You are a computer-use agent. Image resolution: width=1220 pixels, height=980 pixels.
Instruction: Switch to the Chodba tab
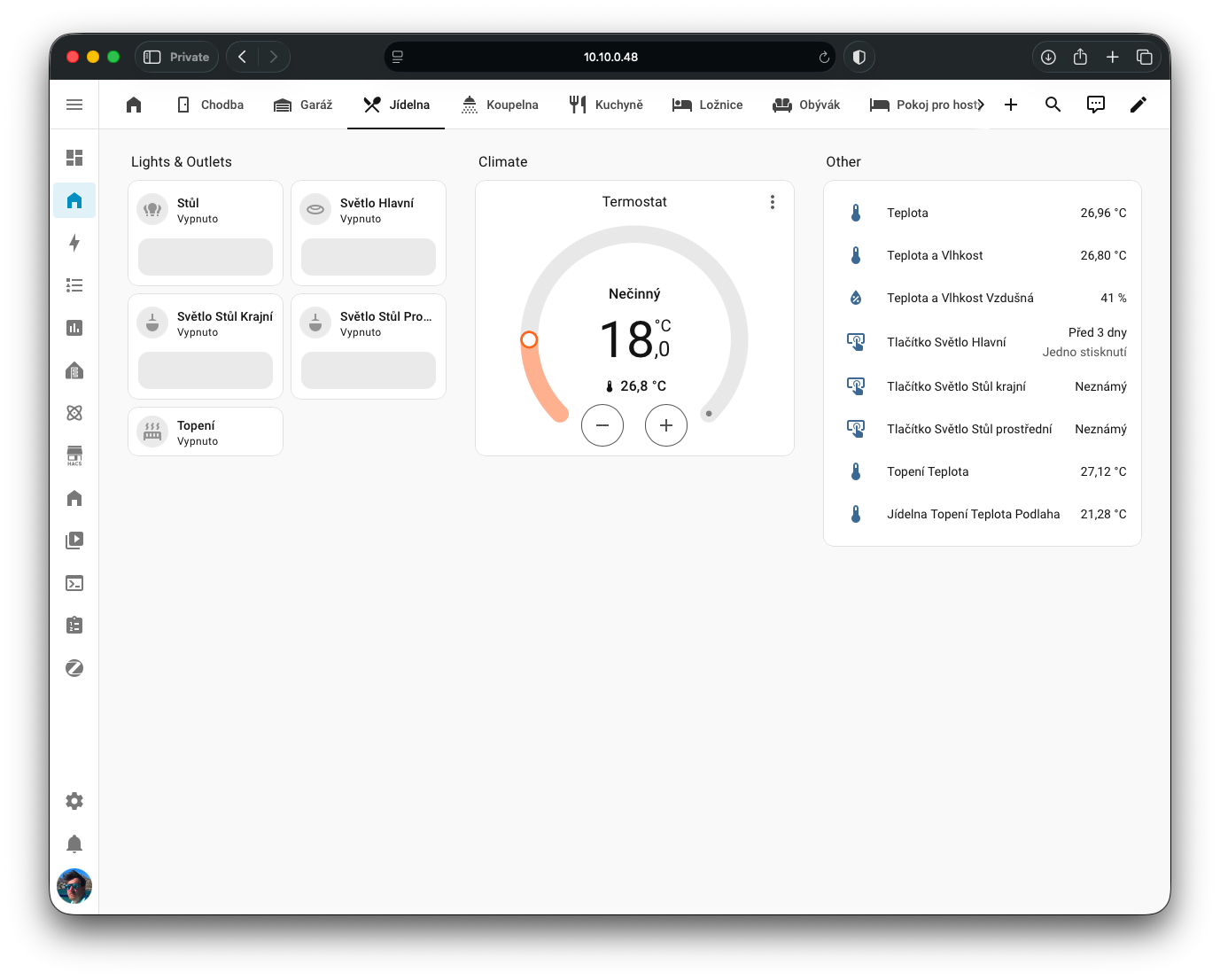click(210, 105)
